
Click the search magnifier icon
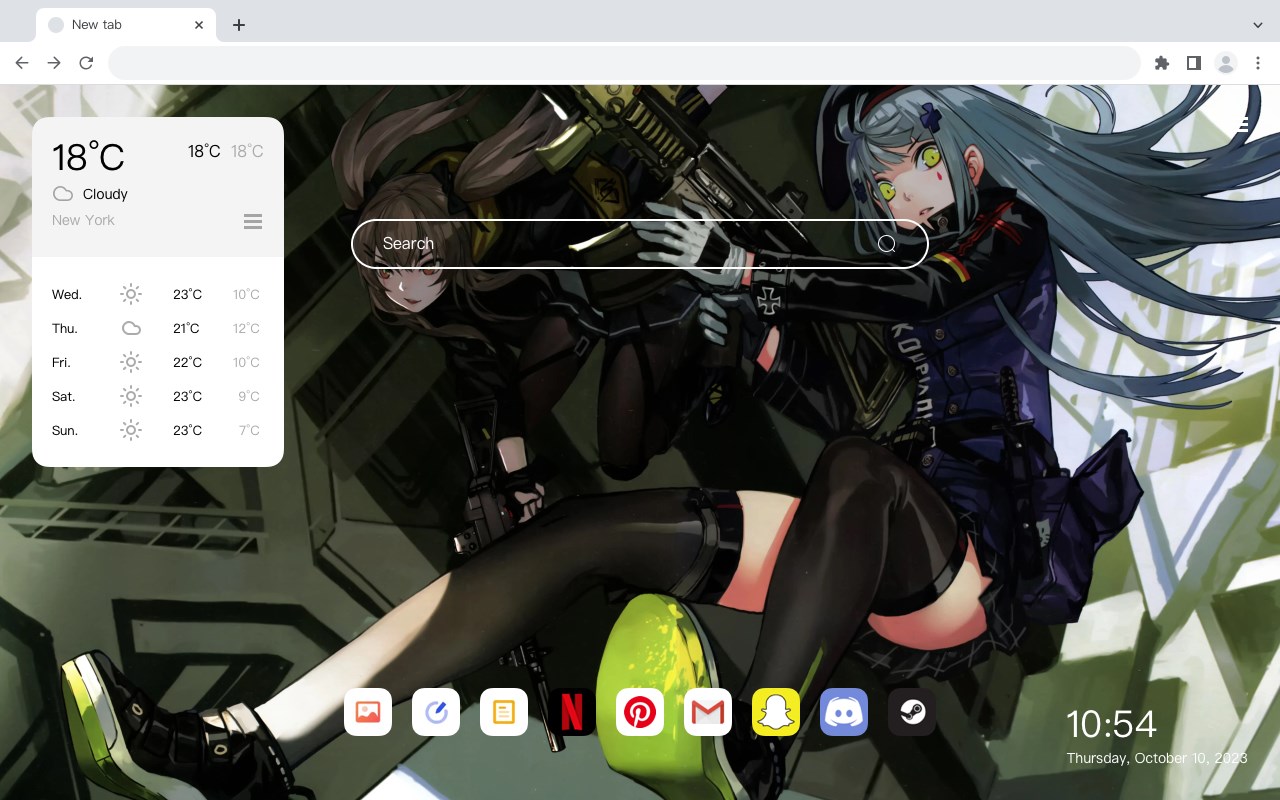[x=887, y=244]
